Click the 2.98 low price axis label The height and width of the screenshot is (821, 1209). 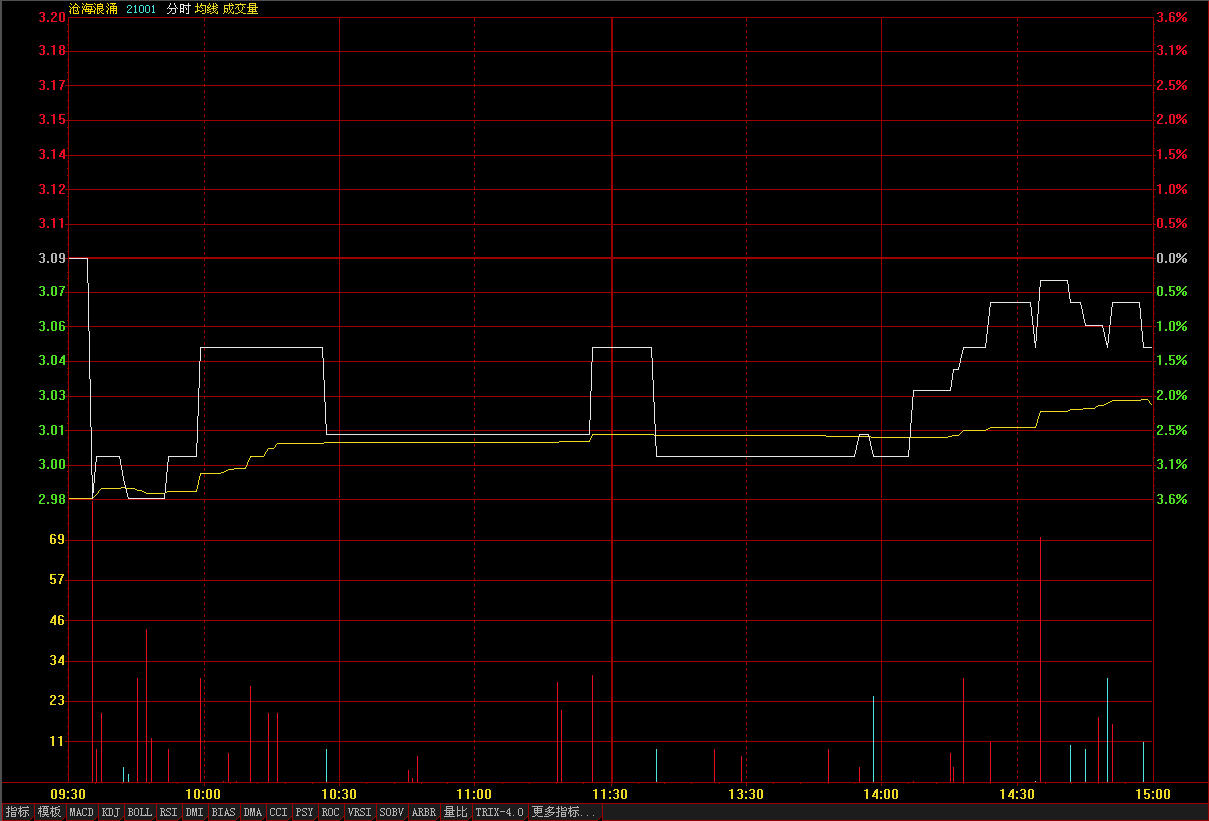pos(52,499)
